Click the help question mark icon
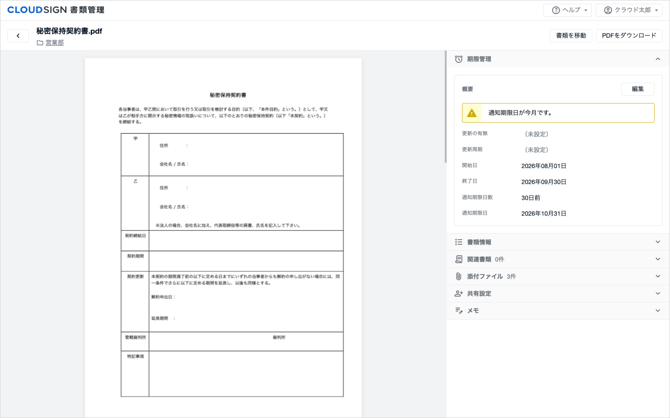The width and height of the screenshot is (670, 418). coord(555,10)
